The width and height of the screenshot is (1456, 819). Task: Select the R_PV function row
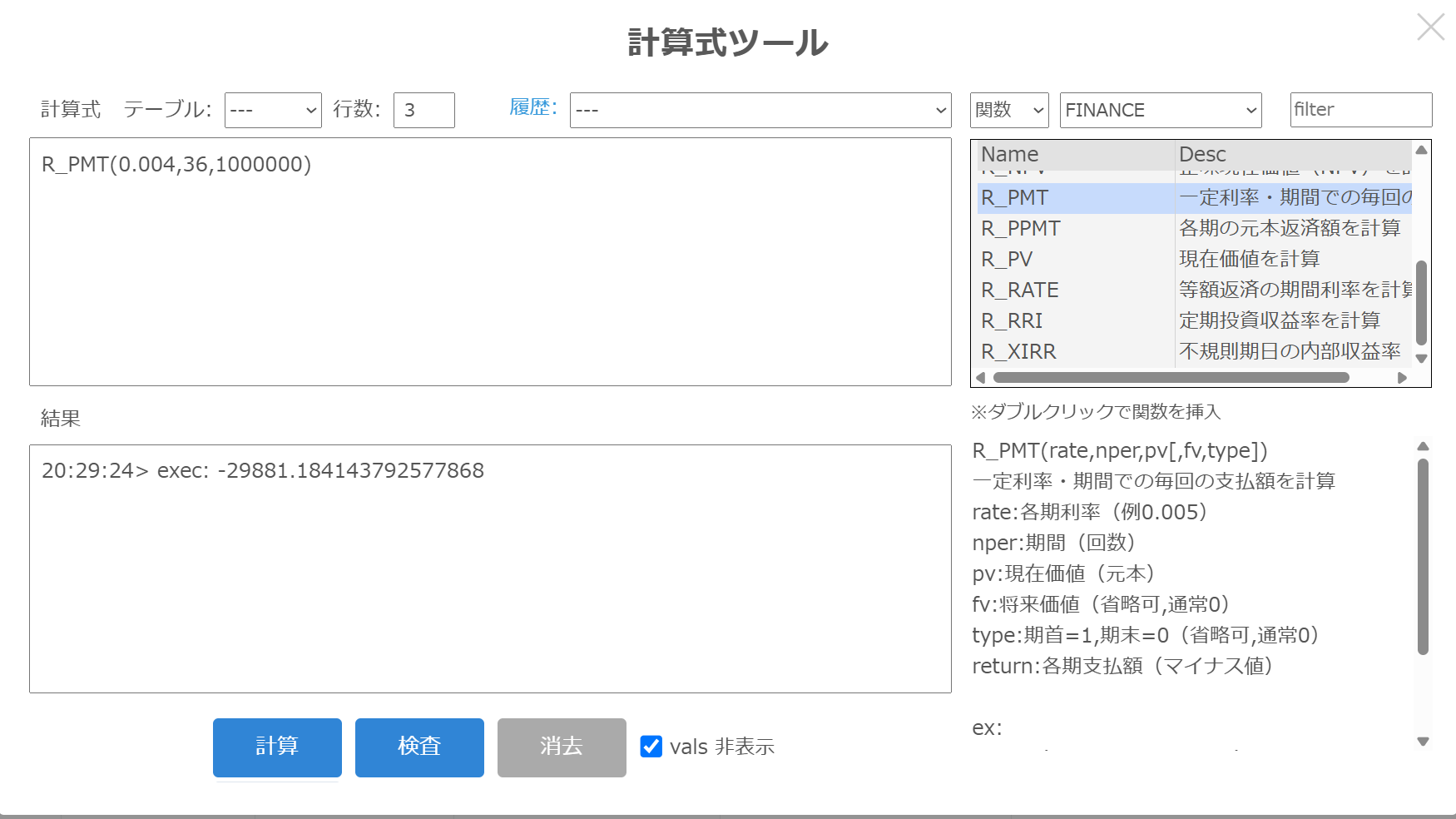(x=1195, y=260)
